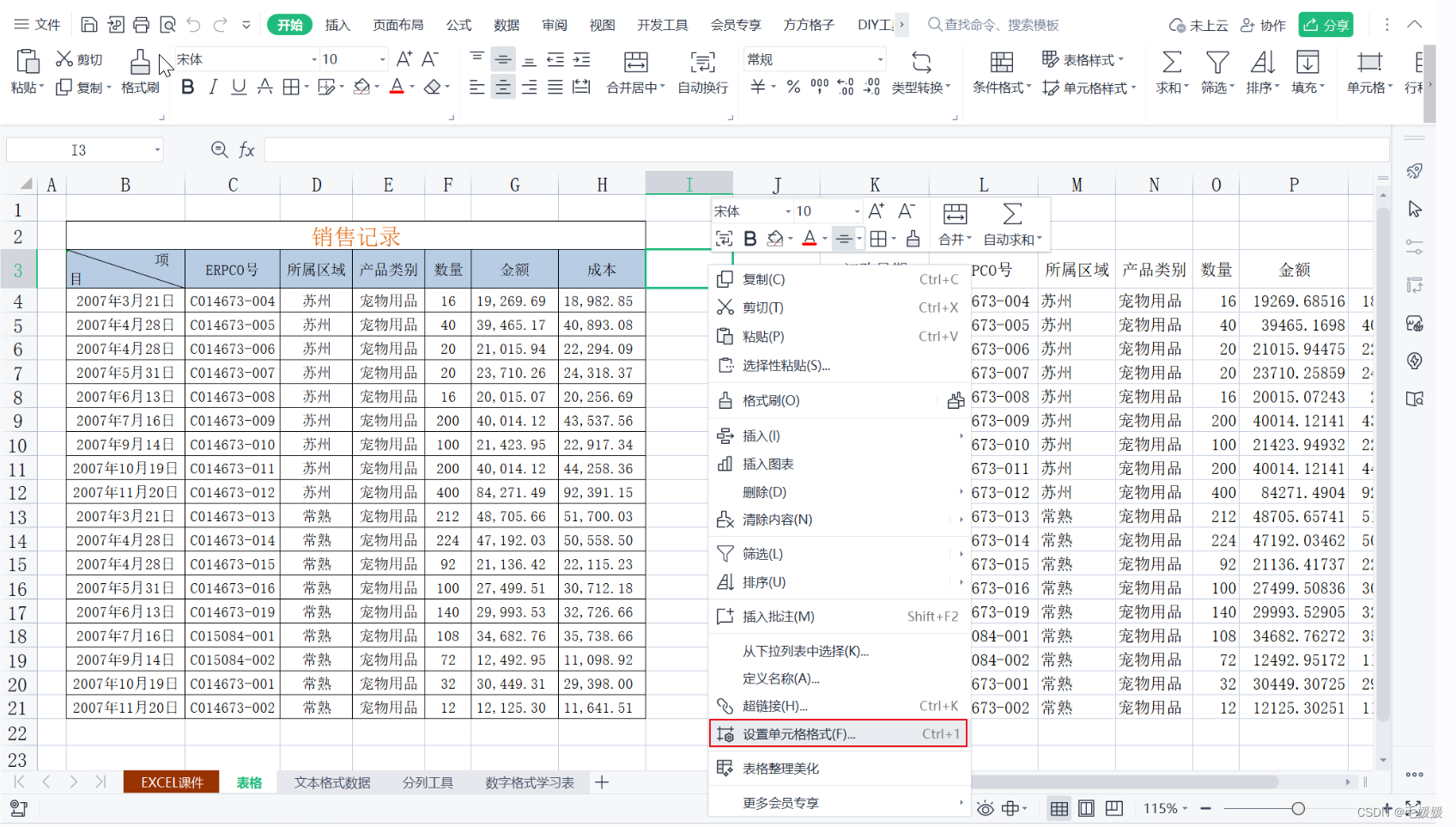Open the font size dropdown in ribbon
The height and width of the screenshot is (827, 1456).
pyautogui.click(x=382, y=59)
